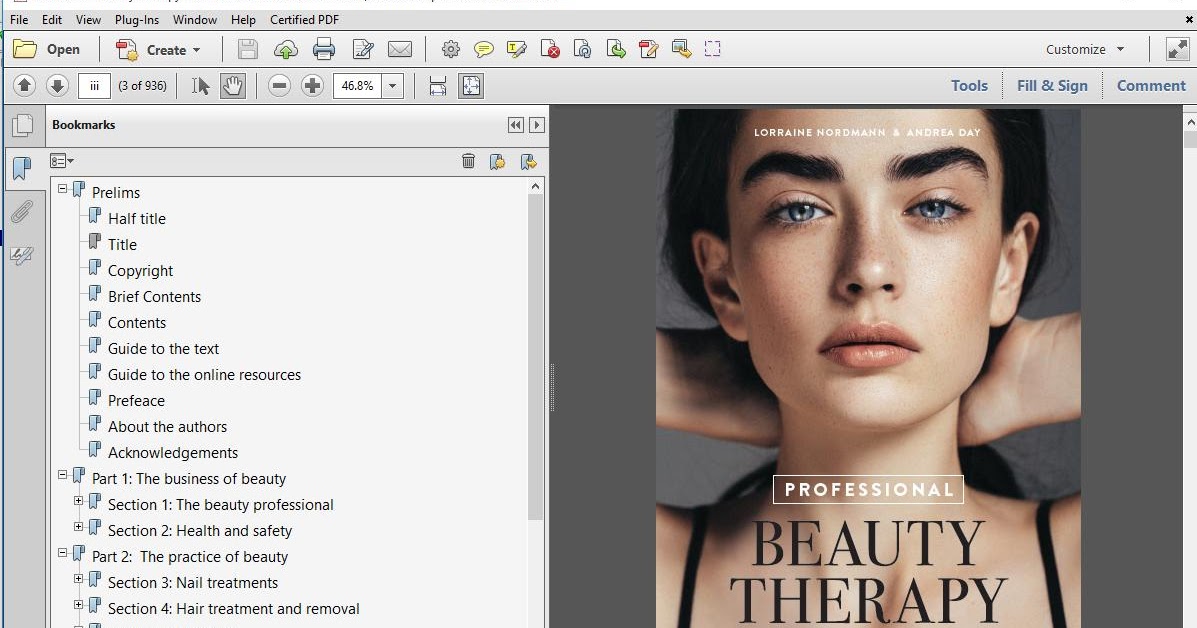Select the Snapshot marquee tool icon
This screenshot has height=628, width=1197.
713,48
